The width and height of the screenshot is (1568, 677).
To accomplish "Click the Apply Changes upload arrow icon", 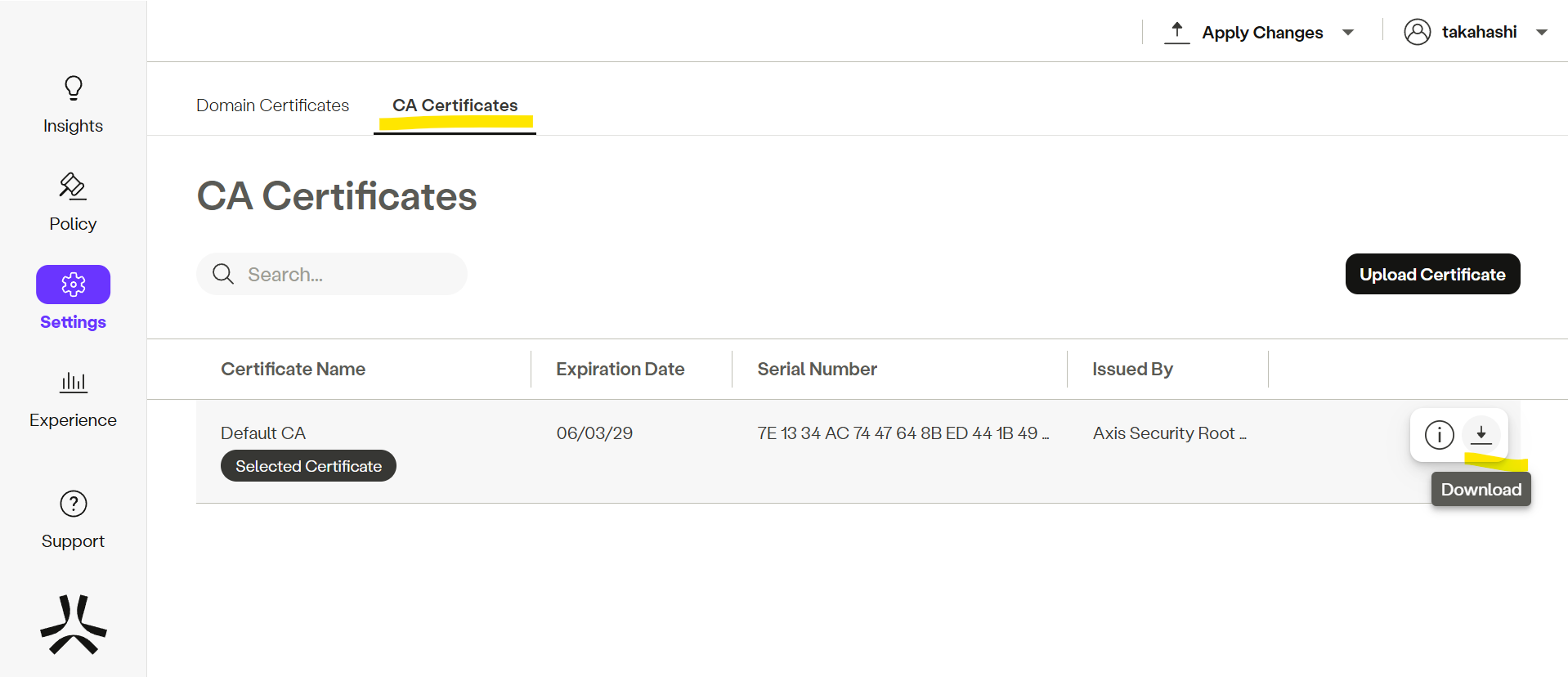I will point(1176,33).
